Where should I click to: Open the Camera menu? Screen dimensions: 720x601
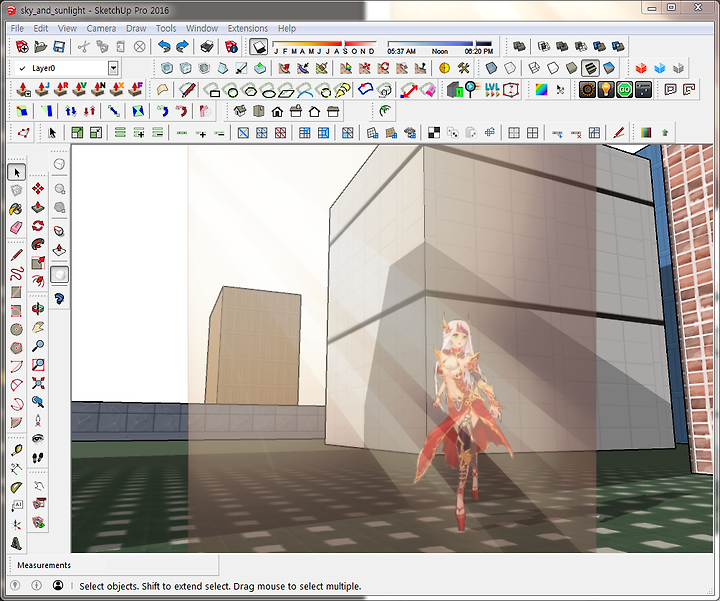pyautogui.click(x=101, y=28)
